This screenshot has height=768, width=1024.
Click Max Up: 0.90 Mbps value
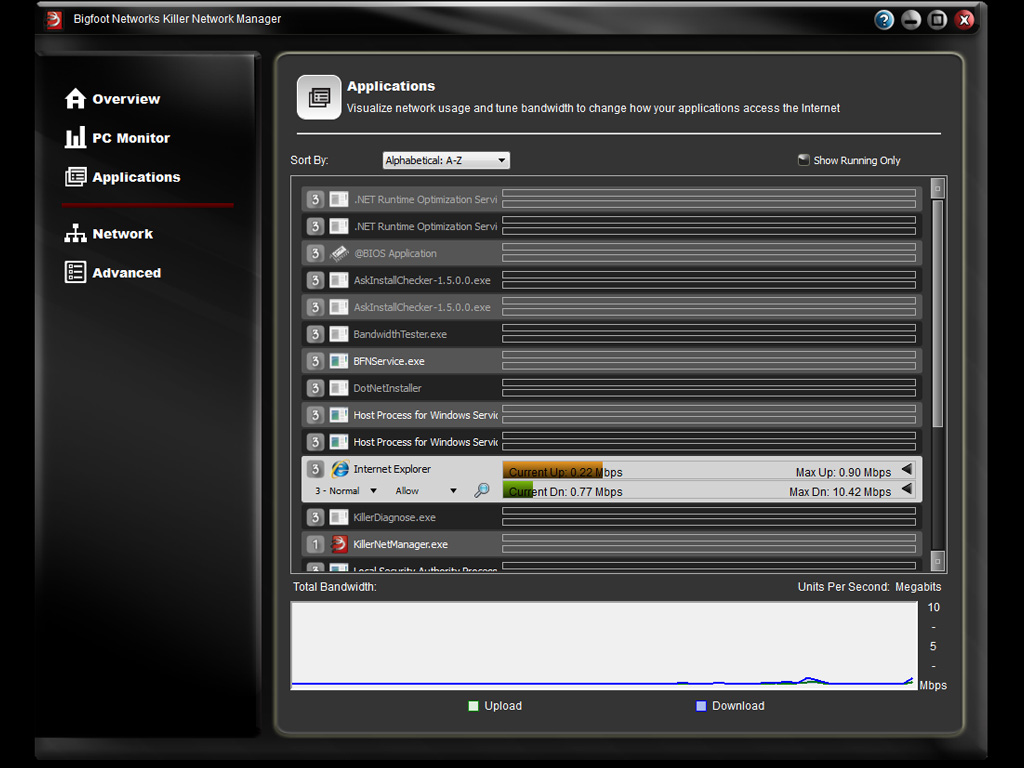(843, 472)
